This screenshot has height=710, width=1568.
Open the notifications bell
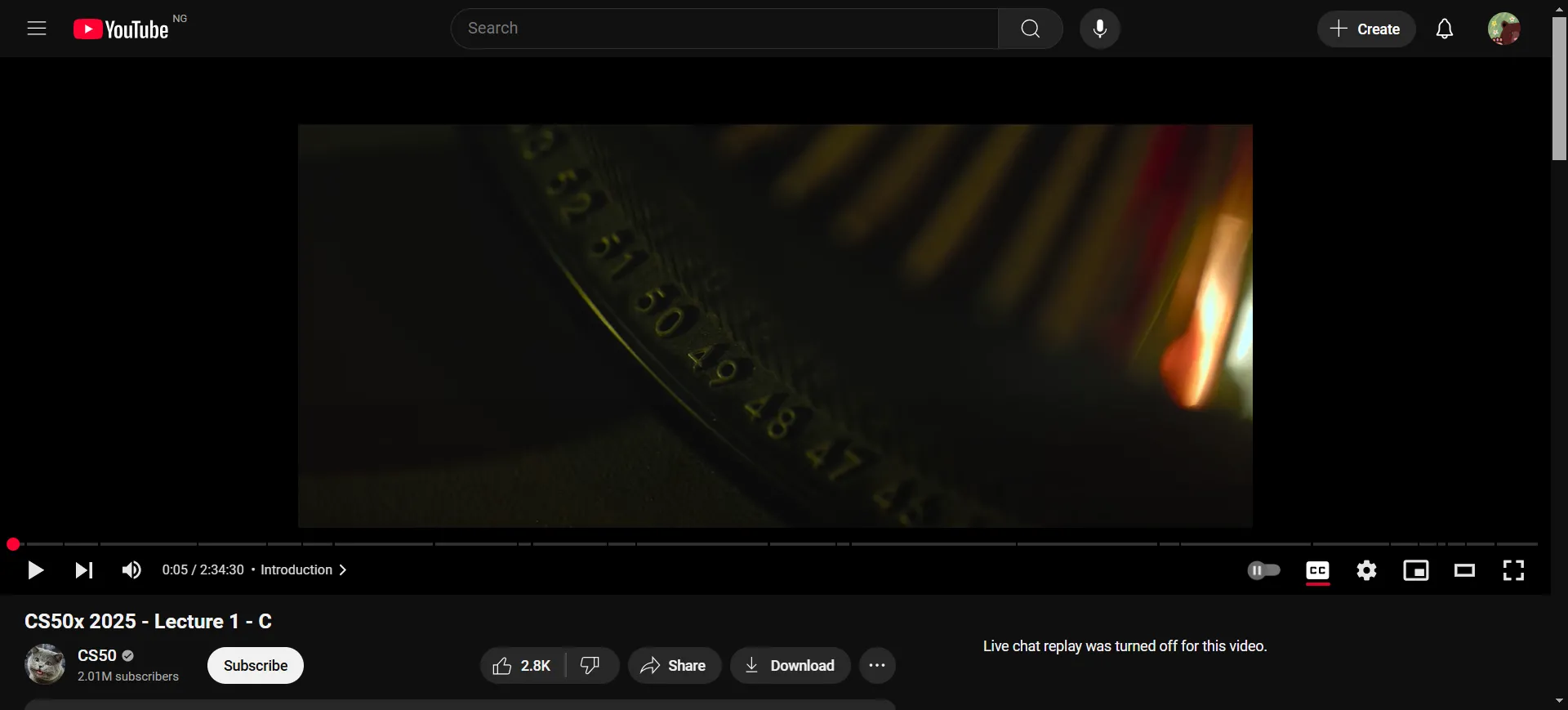coord(1444,29)
